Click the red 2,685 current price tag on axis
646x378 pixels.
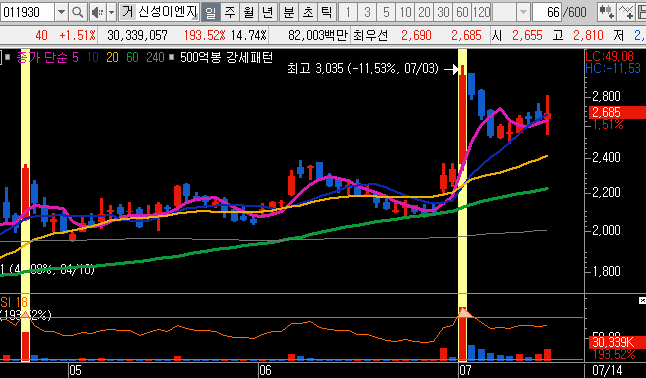click(617, 112)
